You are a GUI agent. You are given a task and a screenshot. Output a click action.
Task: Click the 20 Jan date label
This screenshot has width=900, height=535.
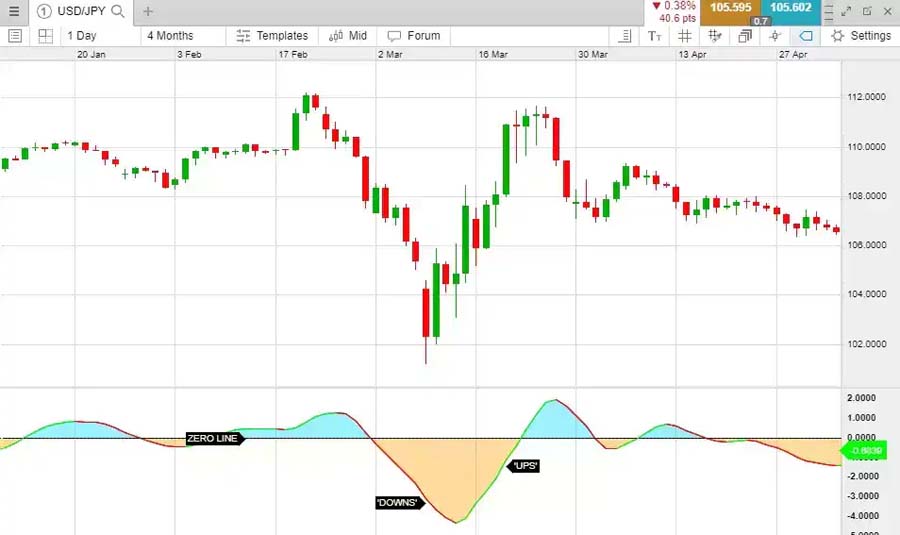[x=91, y=55]
